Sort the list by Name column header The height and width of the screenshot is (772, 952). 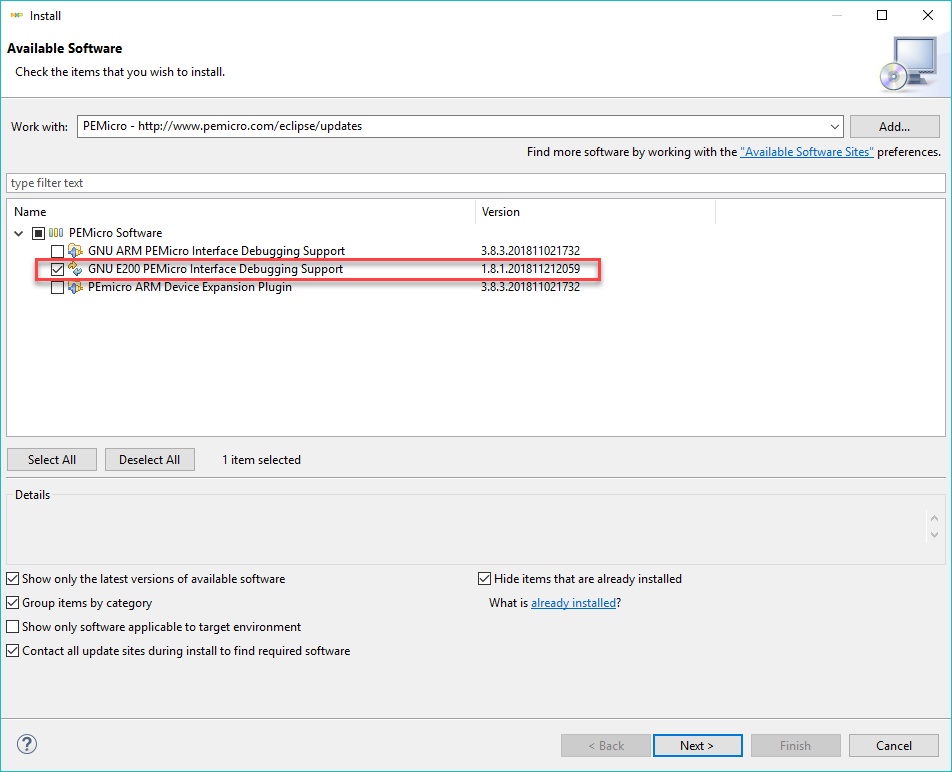click(x=240, y=212)
